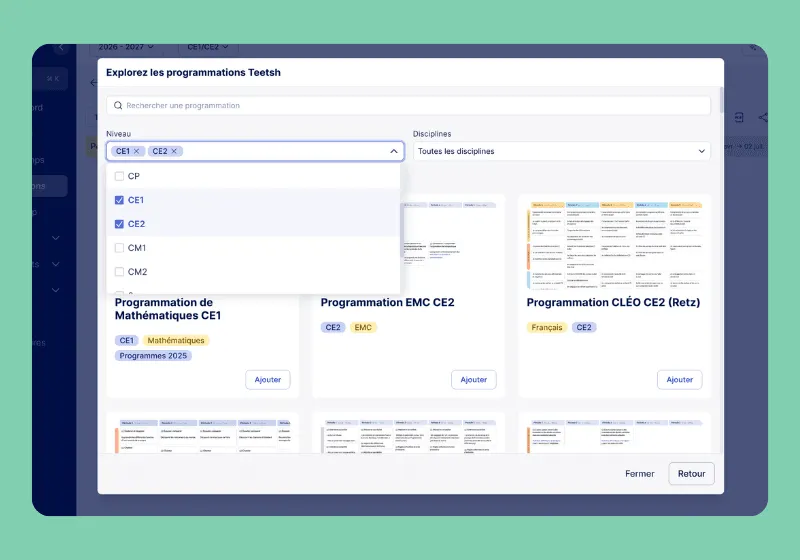Viewport: 800px width, 560px height.
Task: Click CE2 tag on the CLÉO card
Action: click(584, 327)
